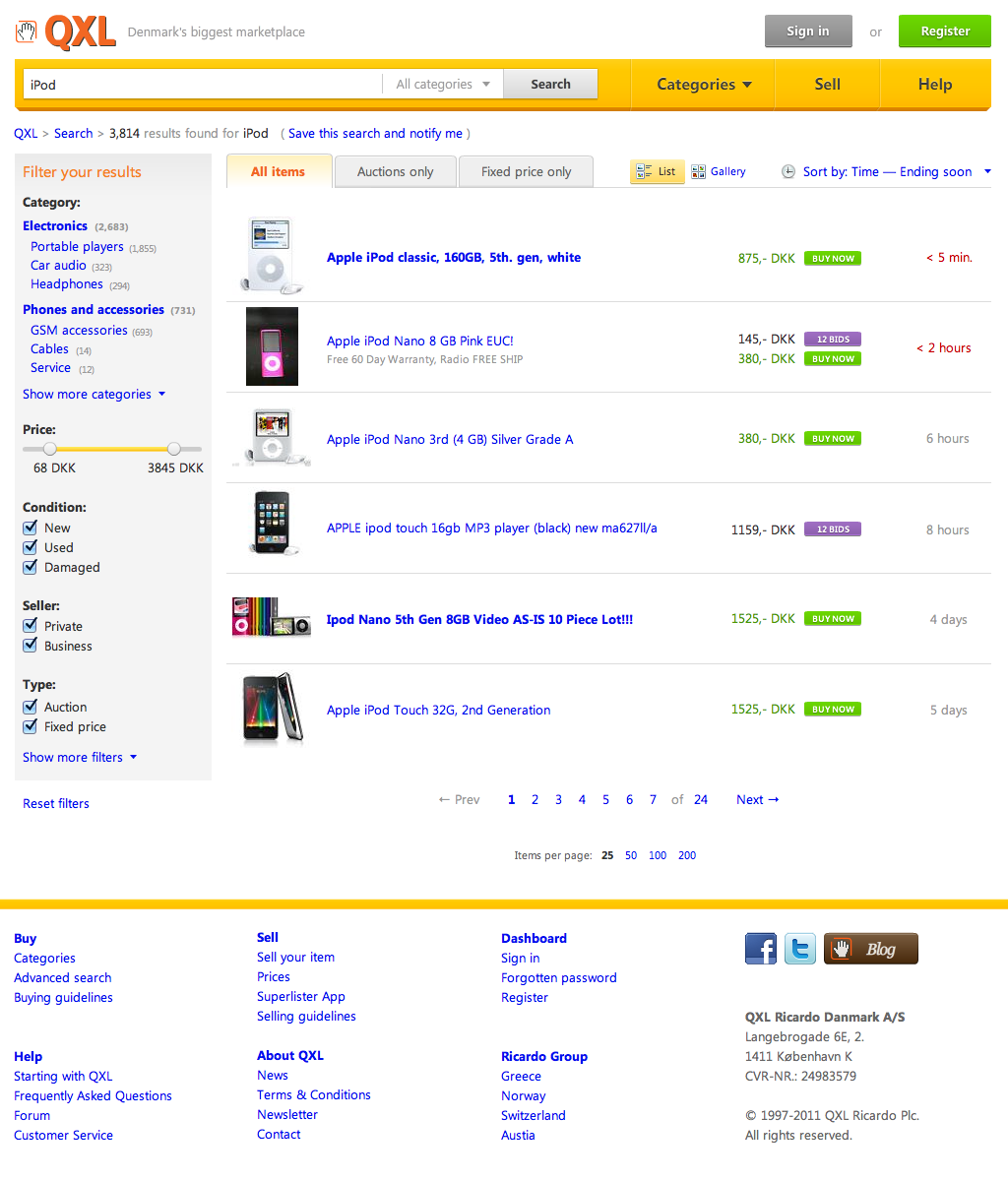This screenshot has width=1008, height=1181.
Task: Uncheck the Private seller checkbox
Action: 31,626
